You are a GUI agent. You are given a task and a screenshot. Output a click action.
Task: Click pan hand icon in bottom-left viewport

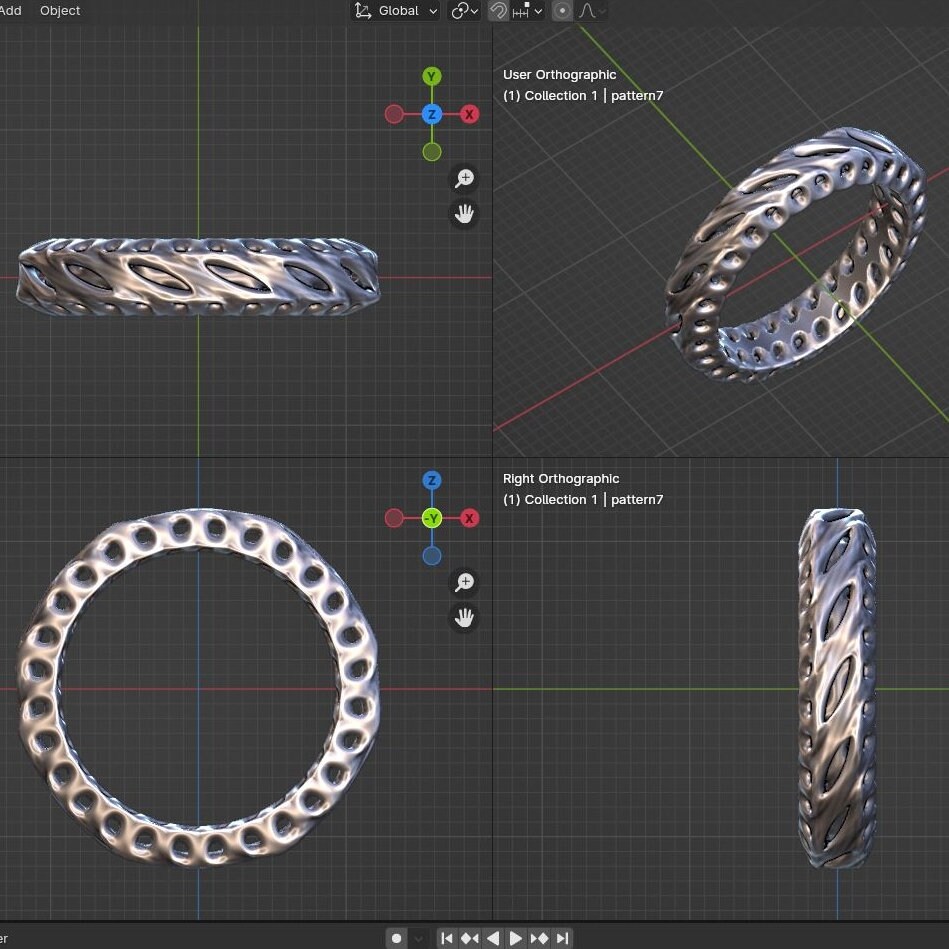464,617
